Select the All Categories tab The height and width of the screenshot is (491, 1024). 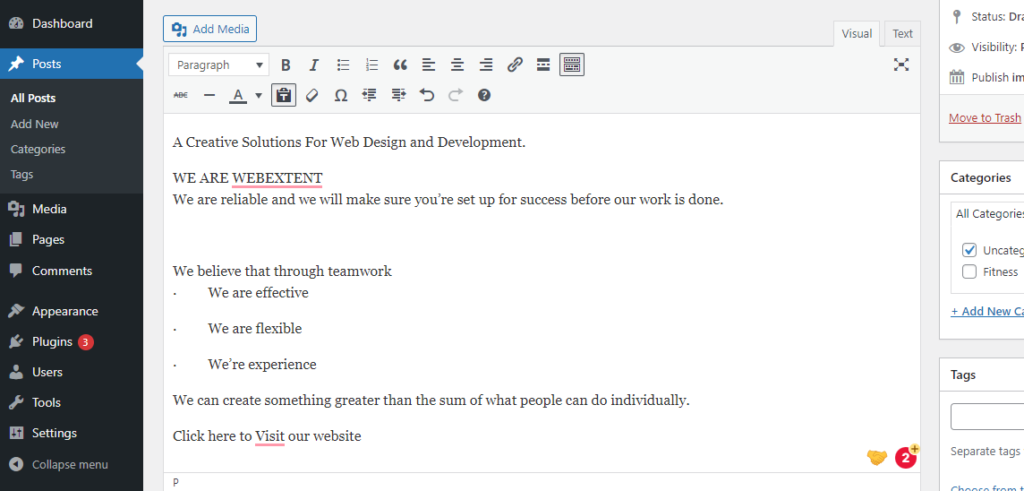[989, 214]
